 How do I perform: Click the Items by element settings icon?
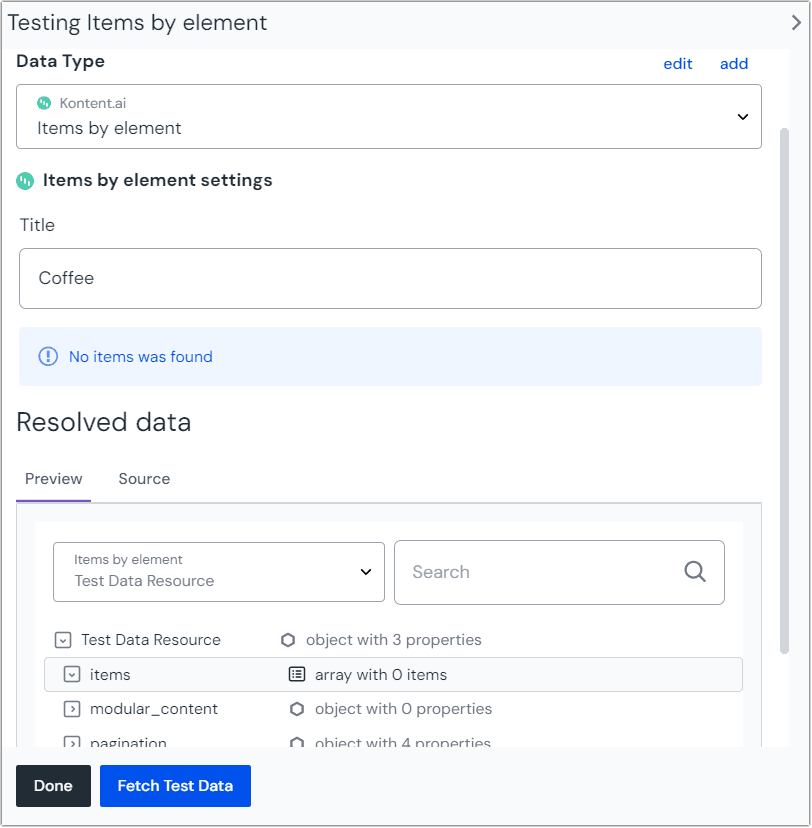[x=25, y=181]
